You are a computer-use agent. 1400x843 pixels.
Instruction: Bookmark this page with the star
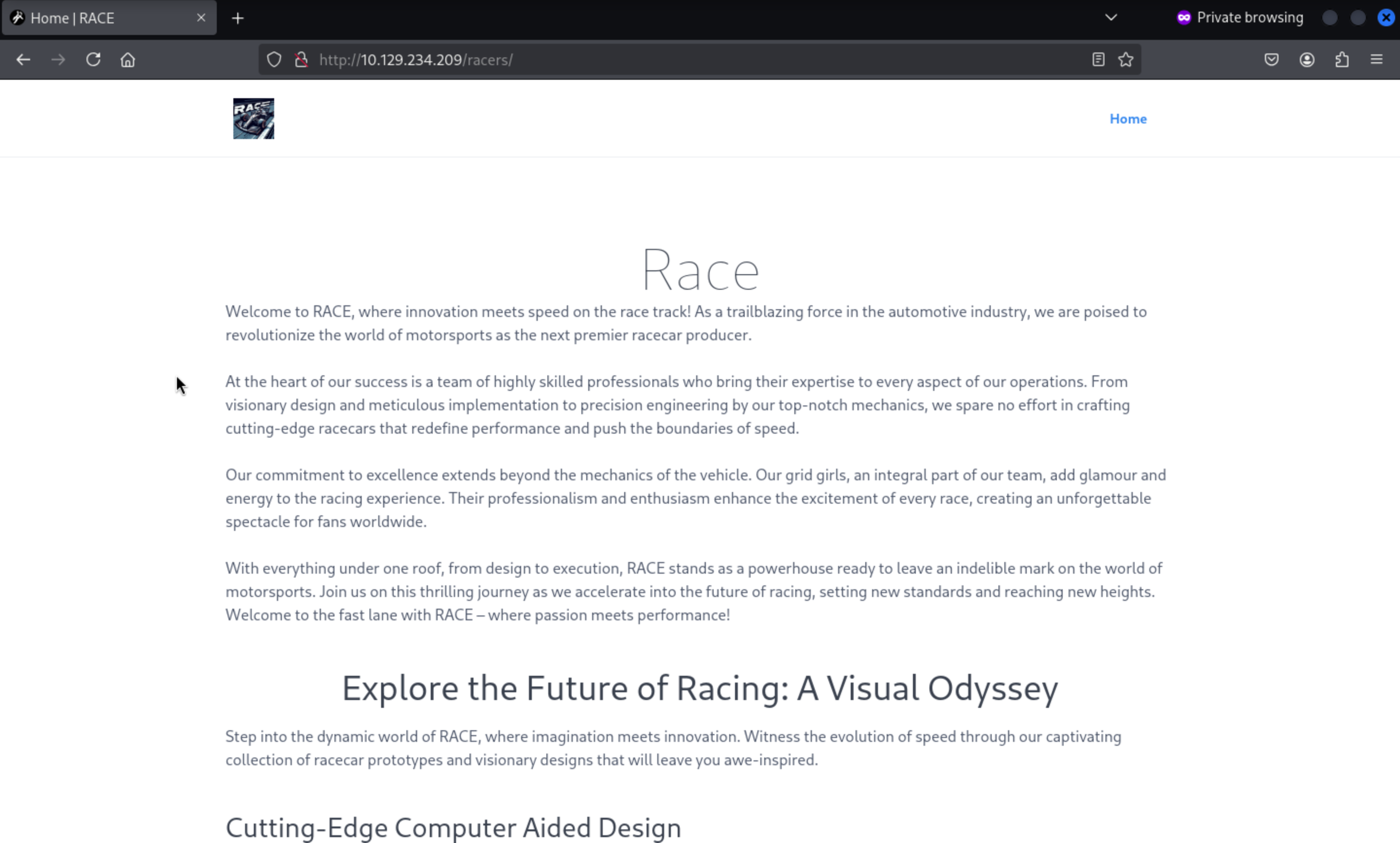coord(1126,60)
